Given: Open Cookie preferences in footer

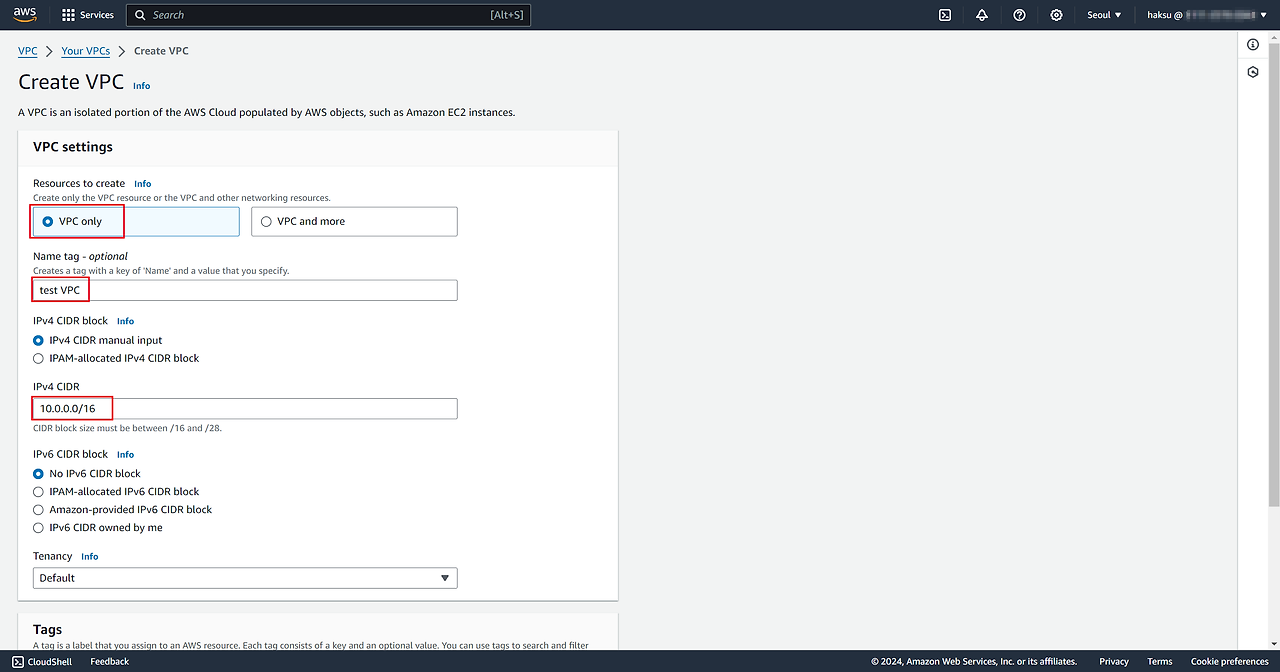Looking at the screenshot, I should pos(1229,662).
